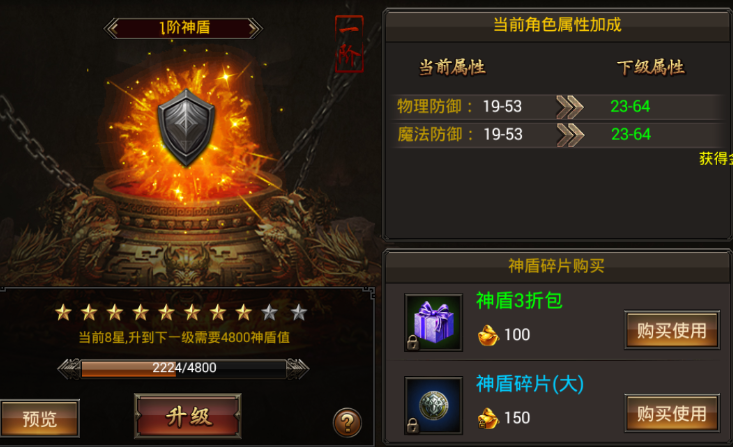This screenshot has width=733, height=447.
Task: Click the 升级 upgrade button
Action: [188, 416]
